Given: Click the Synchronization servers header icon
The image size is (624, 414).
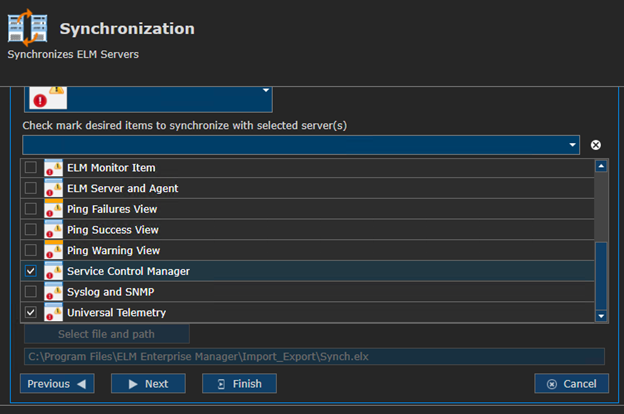Looking at the screenshot, I should coord(27,28).
